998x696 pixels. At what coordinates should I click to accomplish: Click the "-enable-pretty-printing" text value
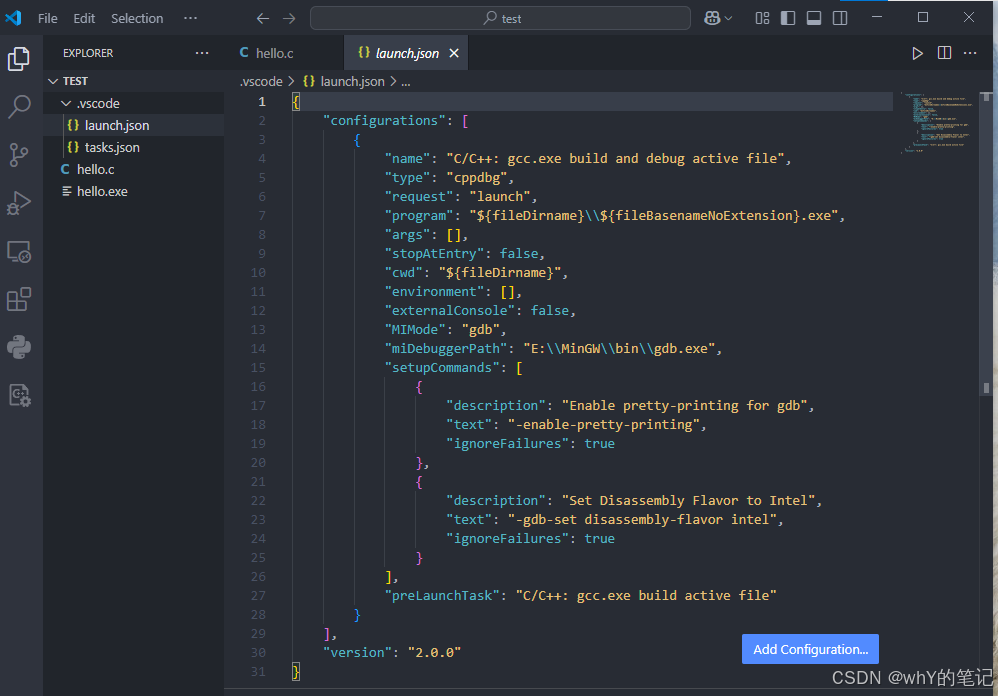coord(603,424)
